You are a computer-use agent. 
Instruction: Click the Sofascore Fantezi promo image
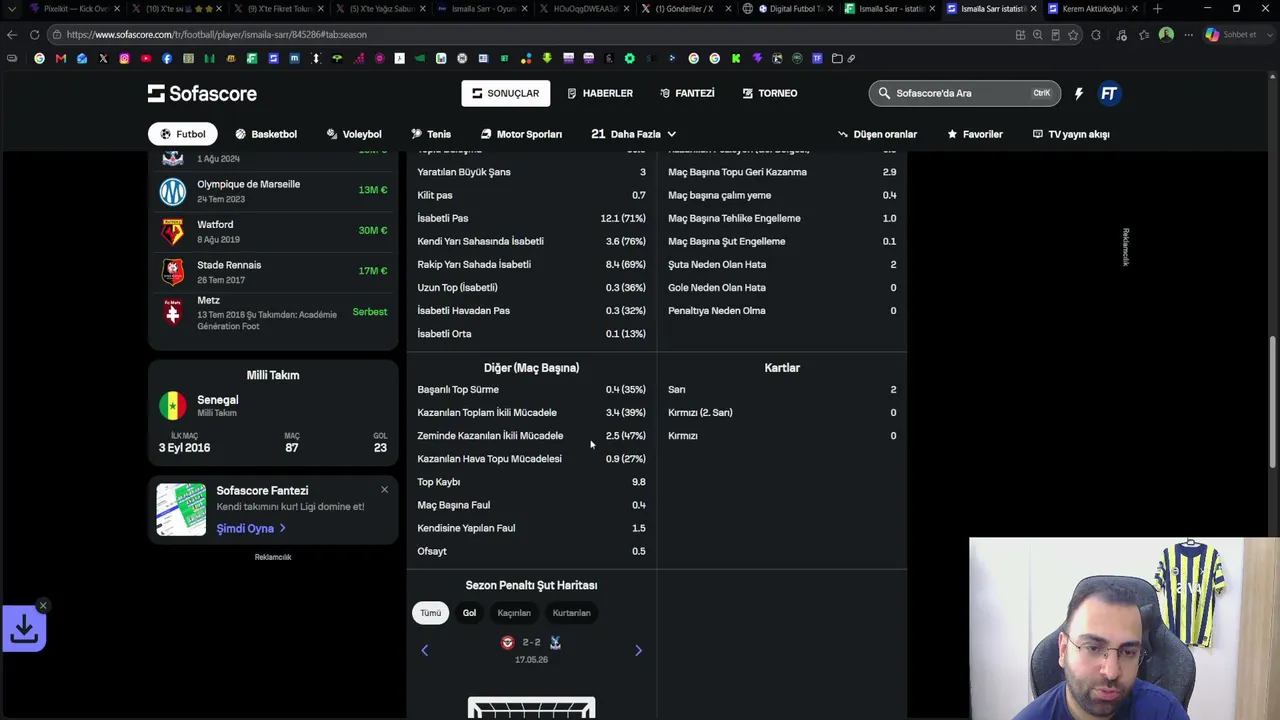click(x=181, y=509)
